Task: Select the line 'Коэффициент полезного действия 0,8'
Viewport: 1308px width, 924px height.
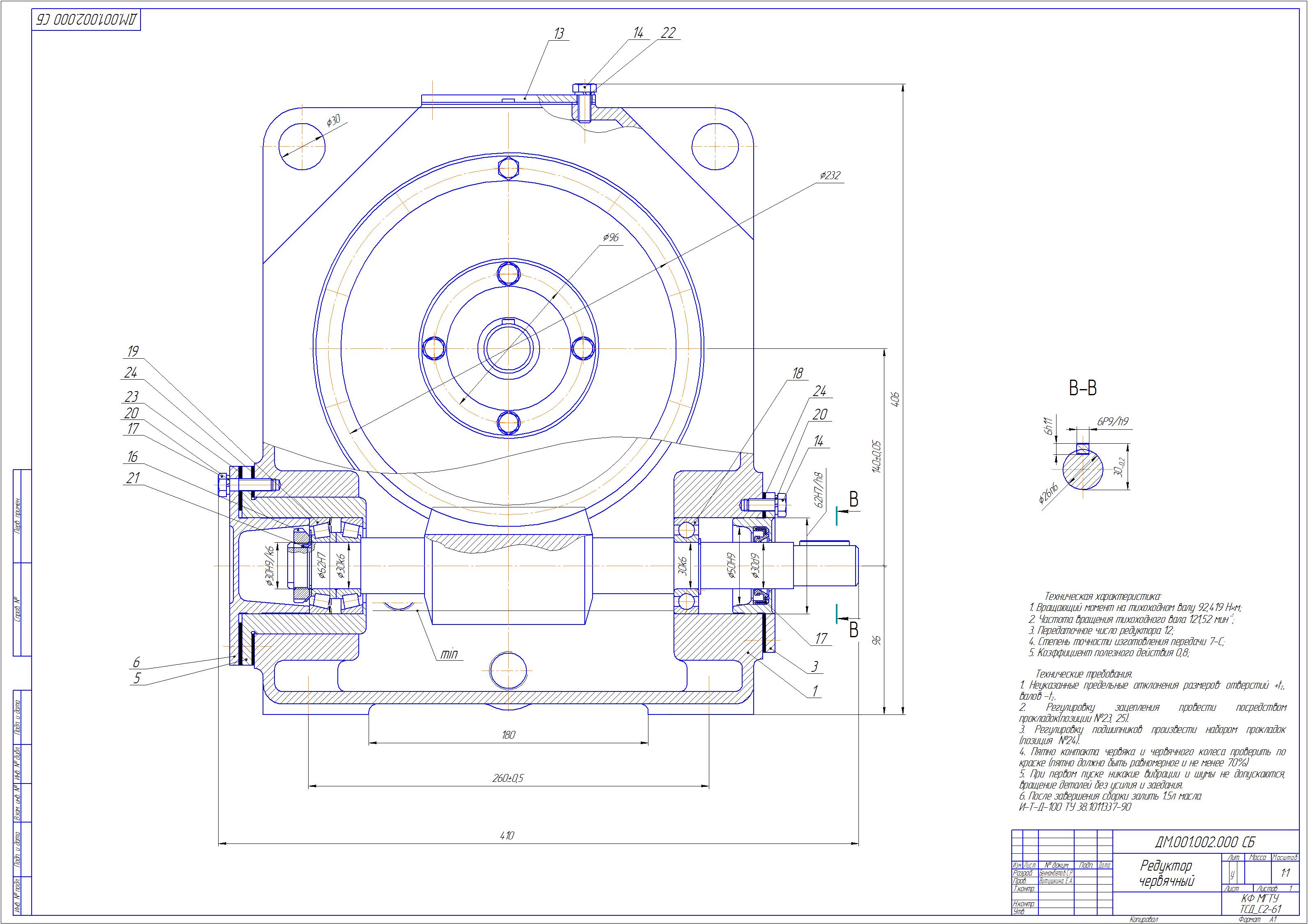Action: tap(1109, 653)
